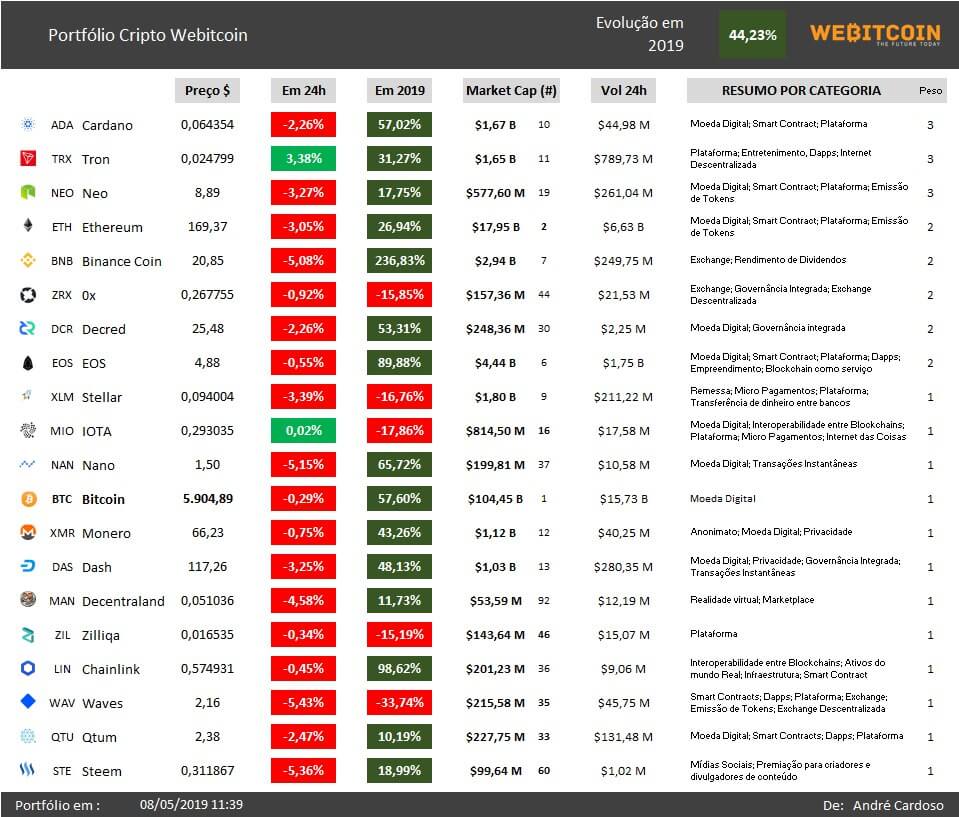Click the Evolução em 2019 label
Screen dimensions: 959x817
[x=640, y=34]
